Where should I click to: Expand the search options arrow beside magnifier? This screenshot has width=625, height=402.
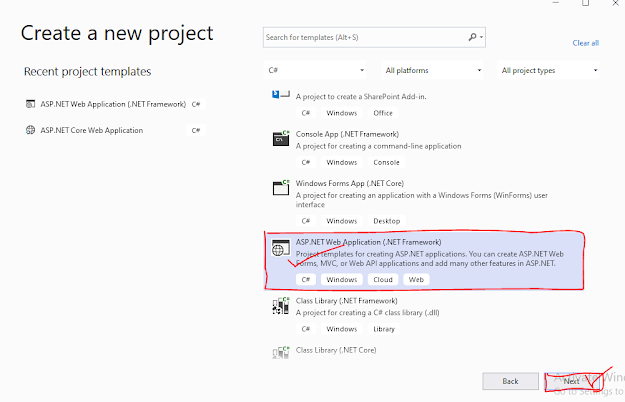click(482, 37)
